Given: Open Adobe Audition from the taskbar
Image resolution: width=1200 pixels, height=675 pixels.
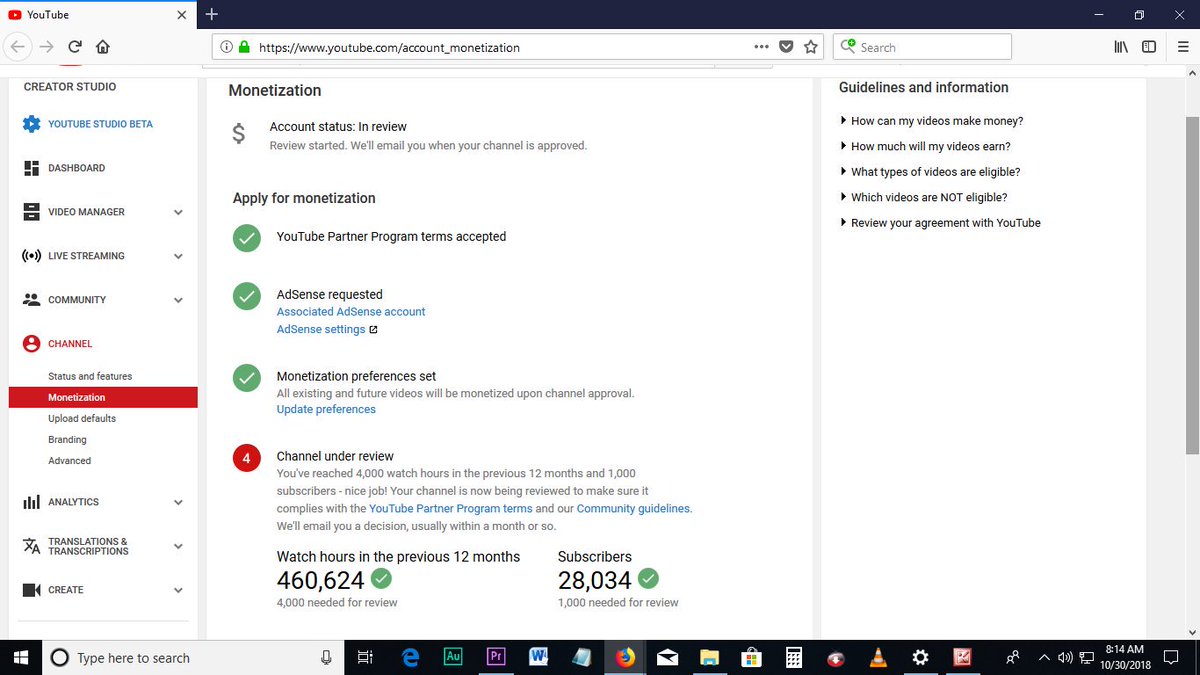Looking at the screenshot, I should [452, 657].
